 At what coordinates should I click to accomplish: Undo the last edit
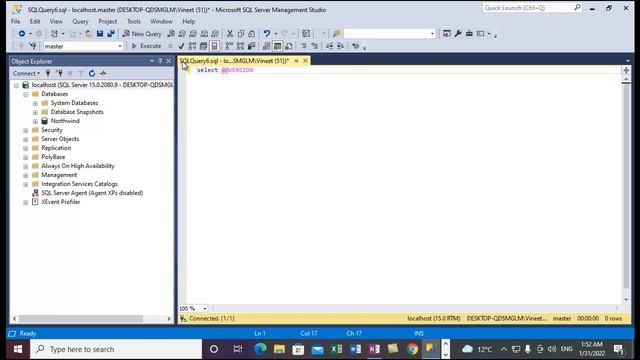(x=267, y=33)
